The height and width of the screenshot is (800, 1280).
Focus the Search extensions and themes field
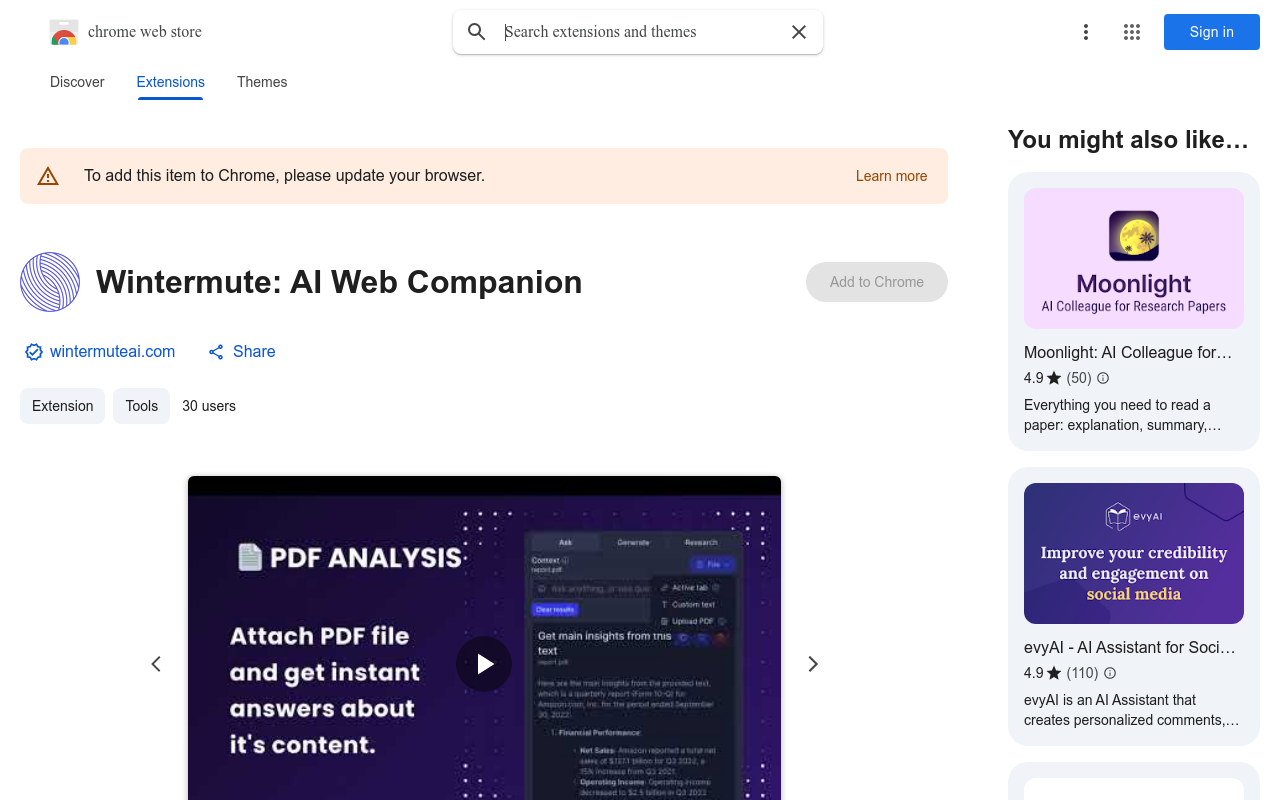[x=640, y=32]
